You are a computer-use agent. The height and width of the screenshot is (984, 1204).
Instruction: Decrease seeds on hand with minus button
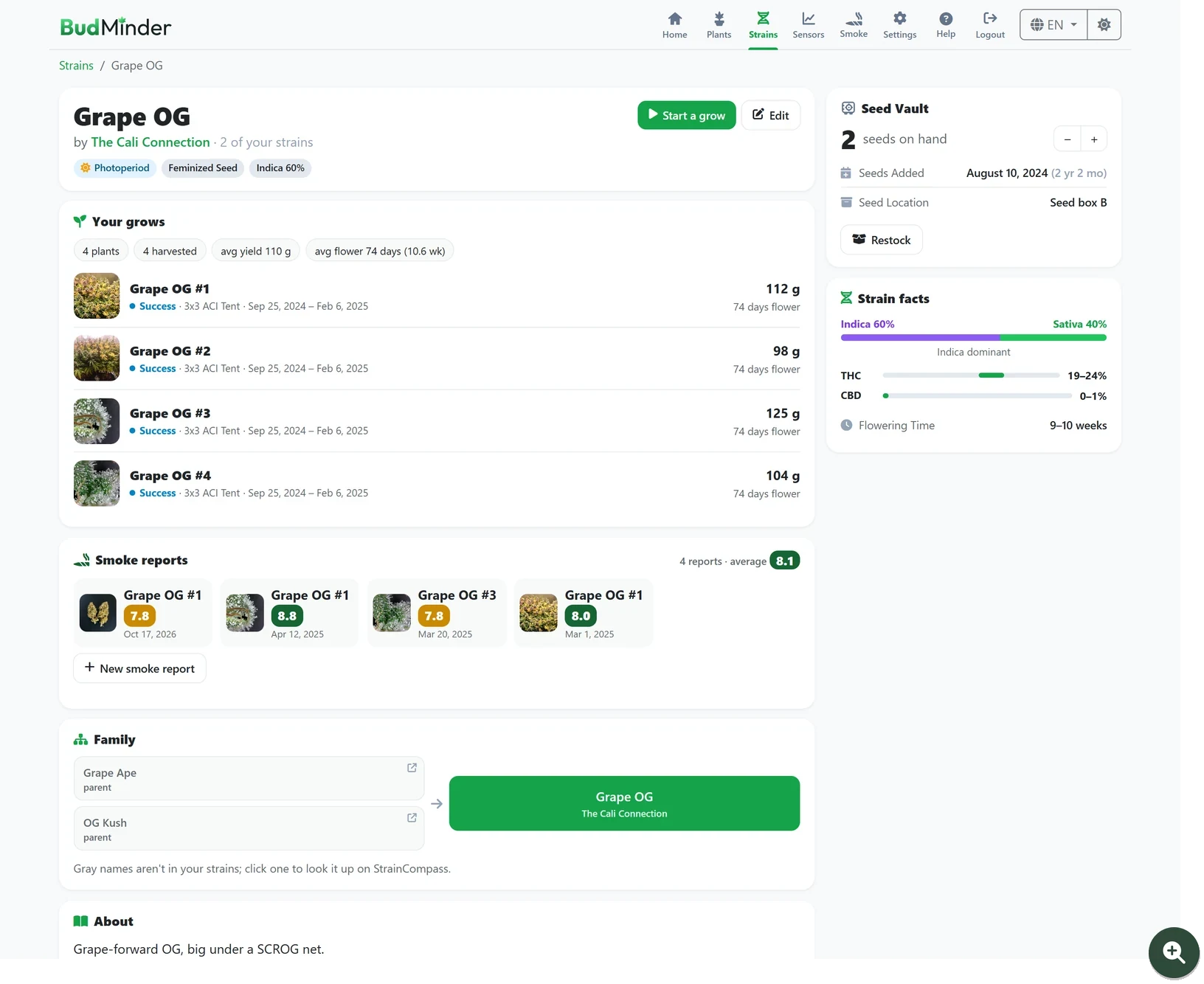1067,139
